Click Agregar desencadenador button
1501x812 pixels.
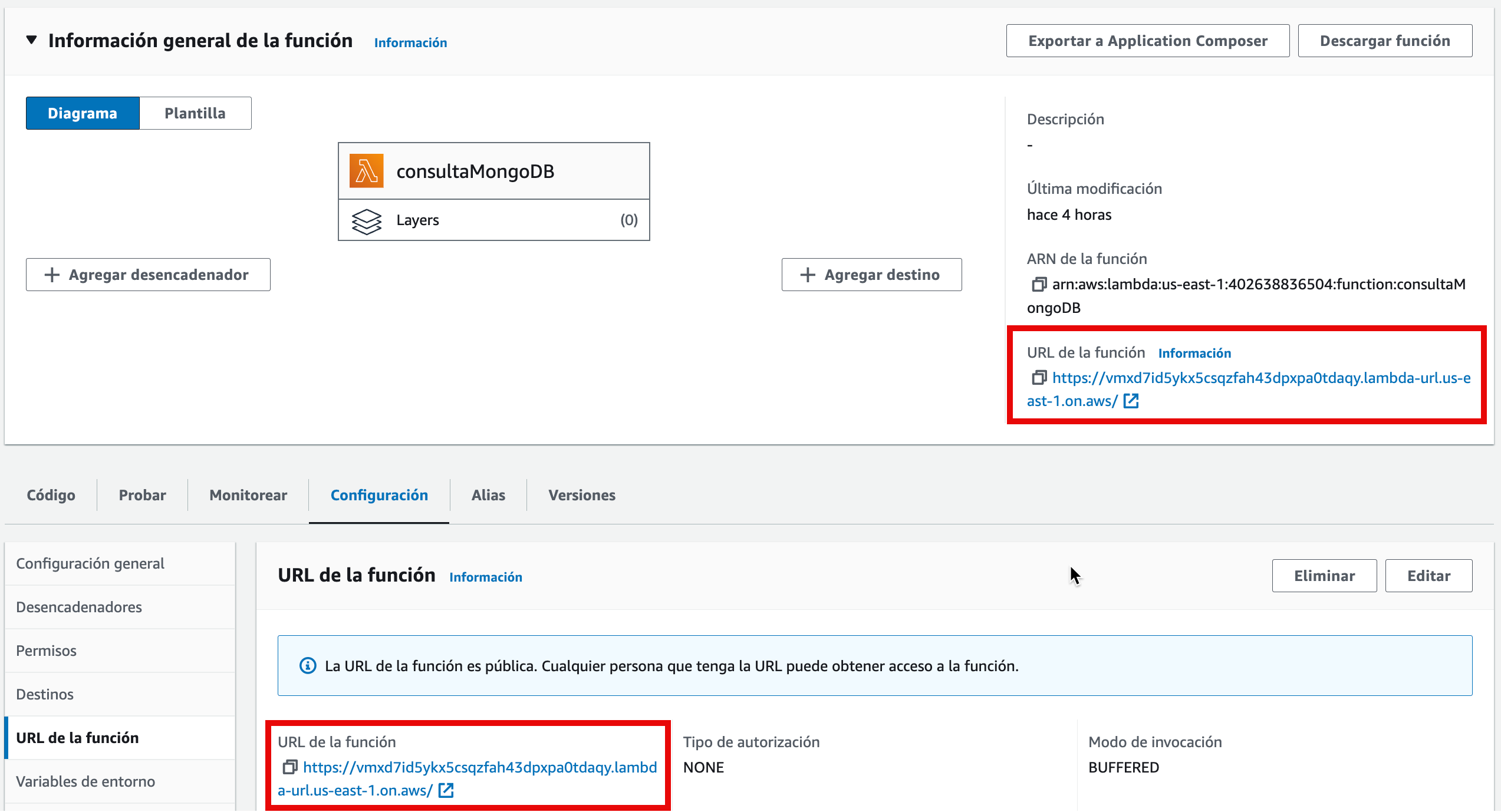pos(148,275)
